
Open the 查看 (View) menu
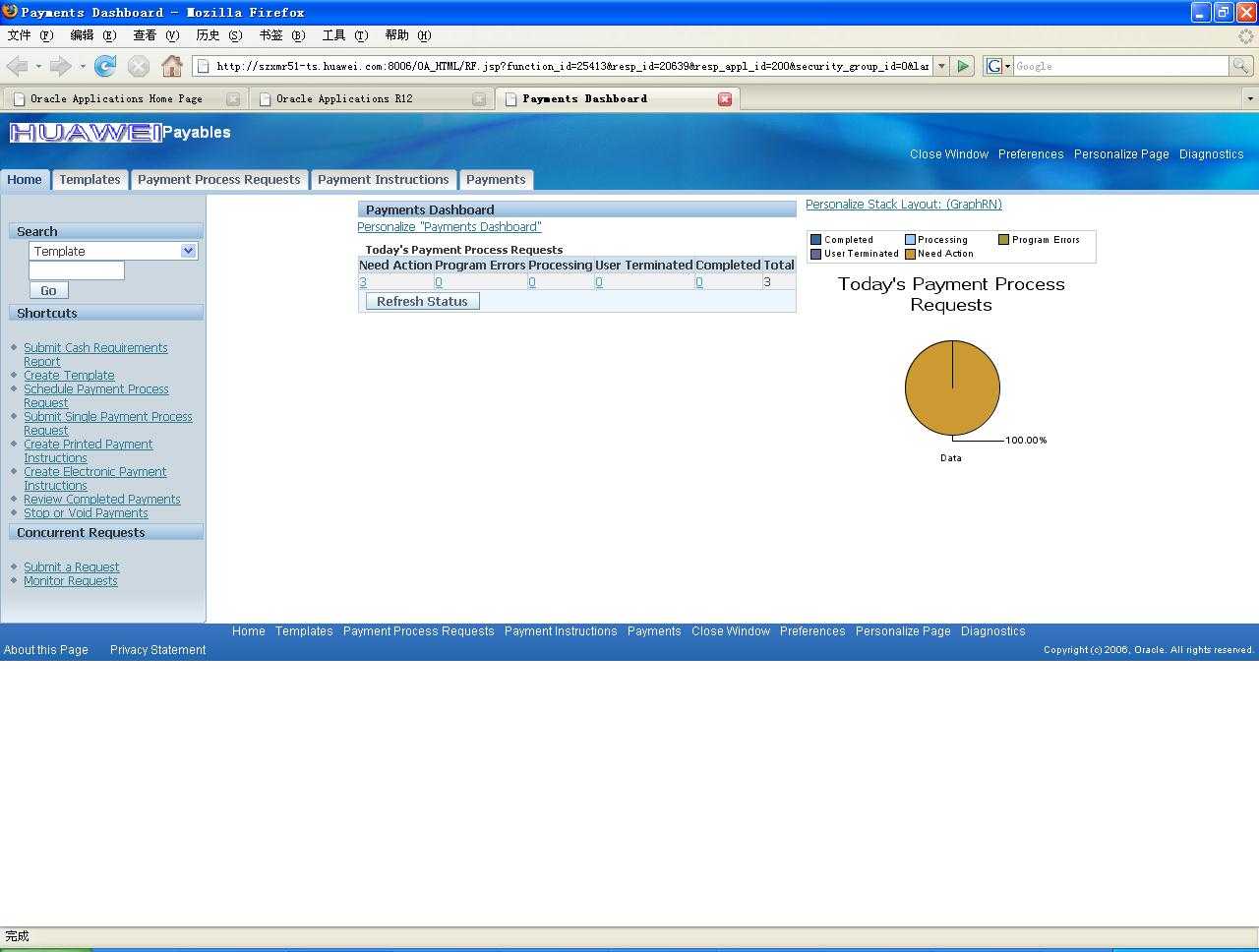point(155,35)
